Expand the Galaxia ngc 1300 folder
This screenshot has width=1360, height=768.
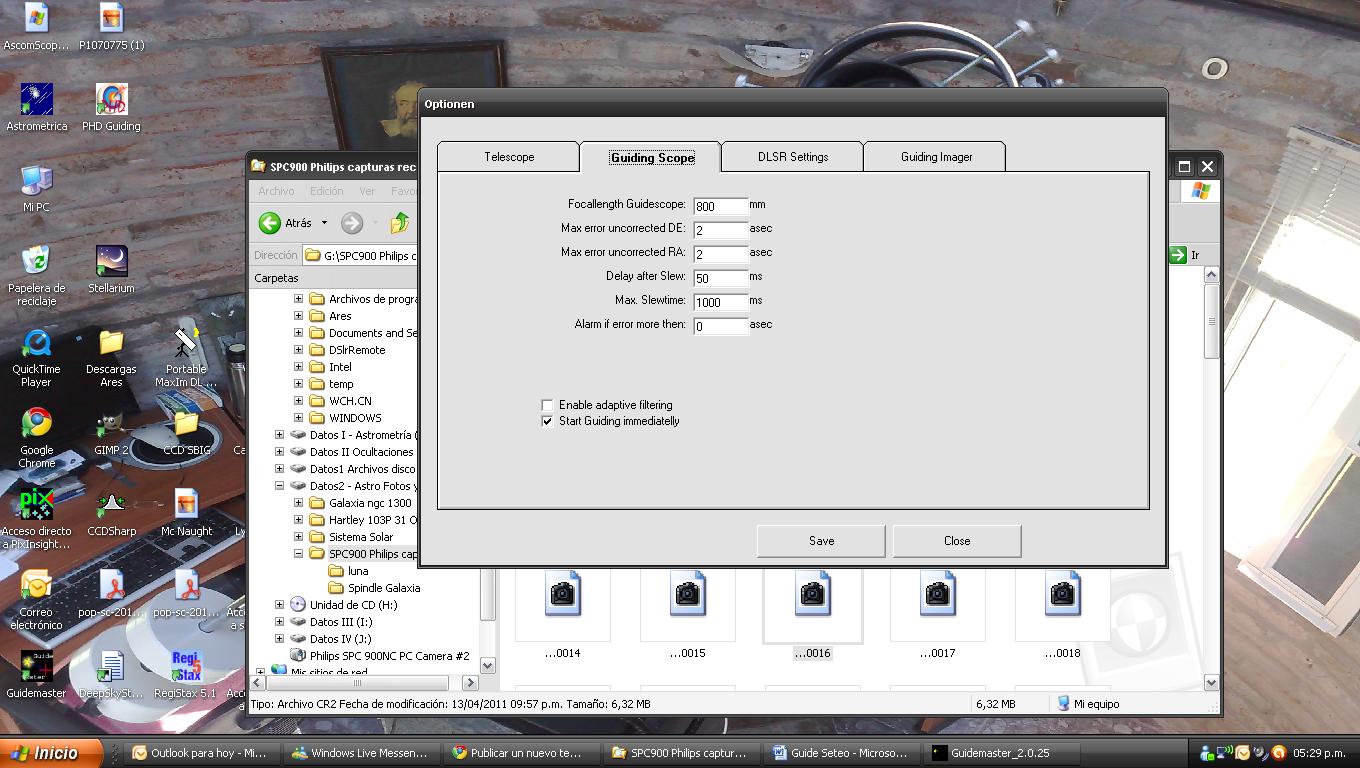coord(298,503)
